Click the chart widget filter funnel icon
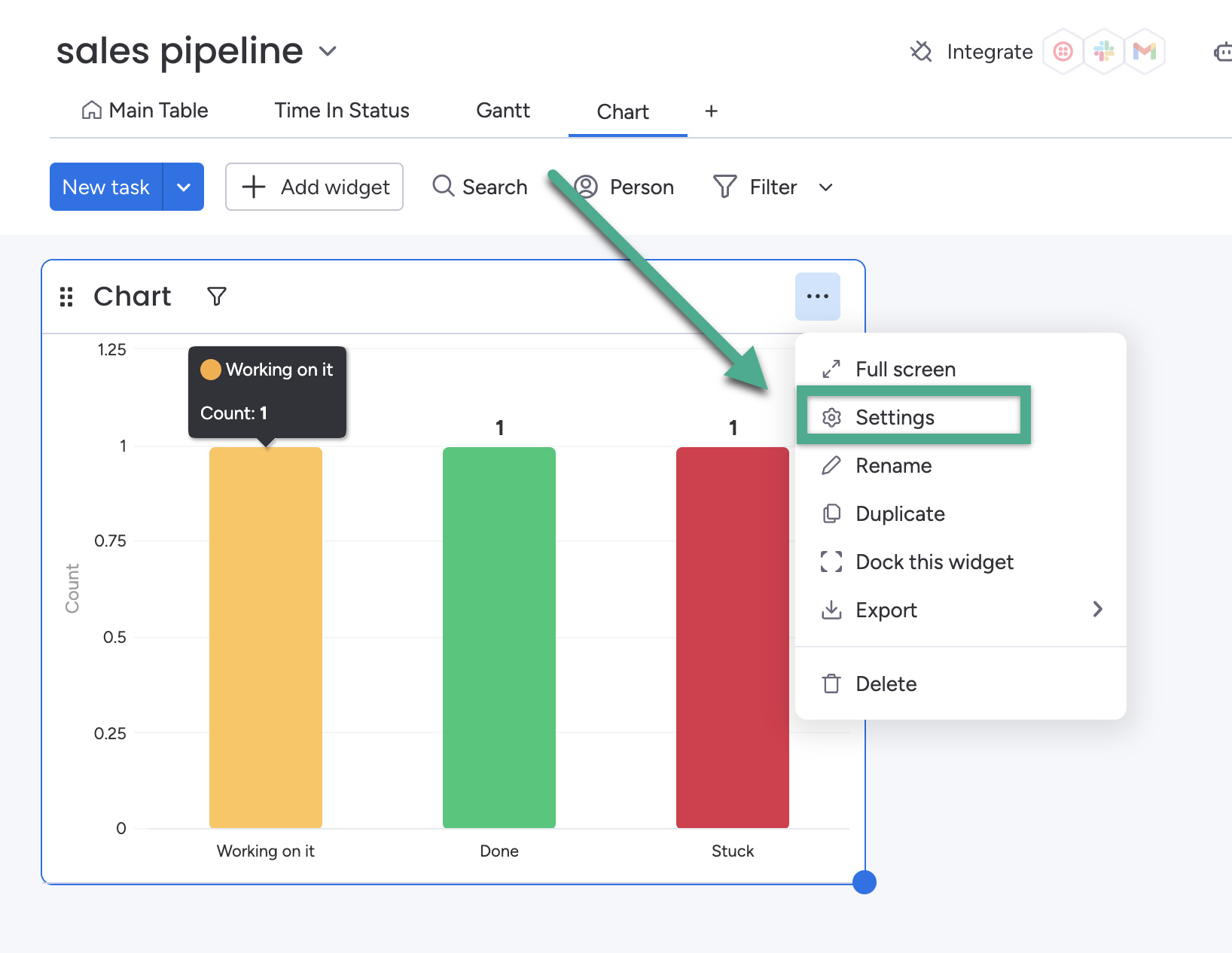Viewport: 1232px width, 953px height. pos(217,297)
